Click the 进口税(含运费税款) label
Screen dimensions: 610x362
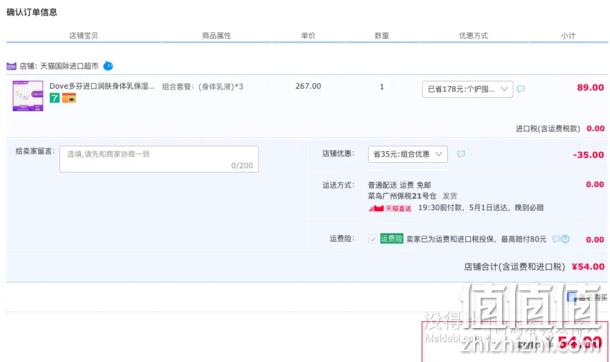548,129
